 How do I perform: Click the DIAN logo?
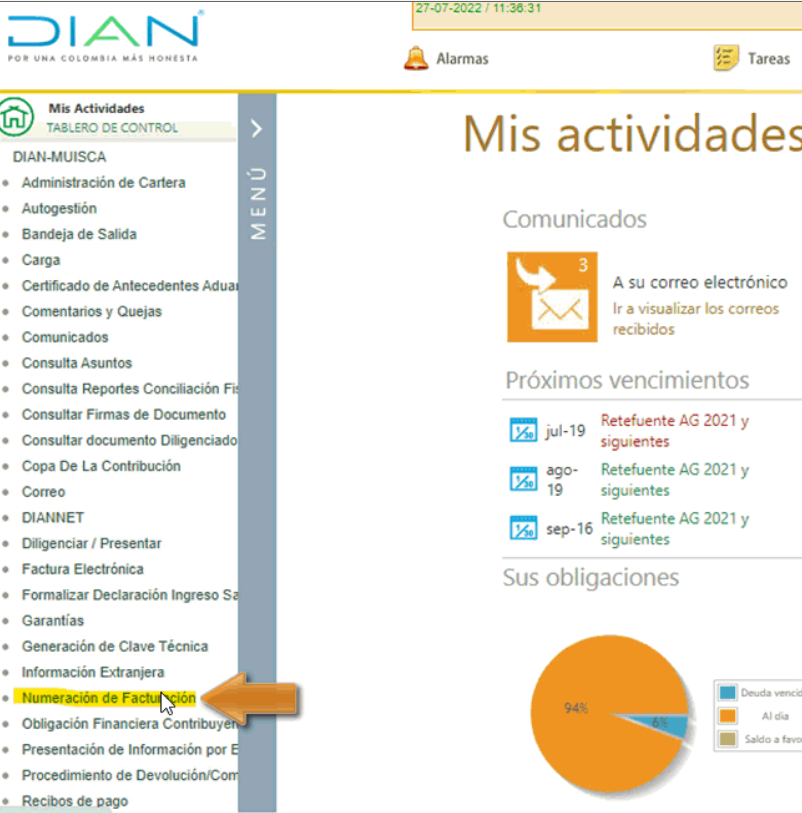pyautogui.click(x=103, y=35)
